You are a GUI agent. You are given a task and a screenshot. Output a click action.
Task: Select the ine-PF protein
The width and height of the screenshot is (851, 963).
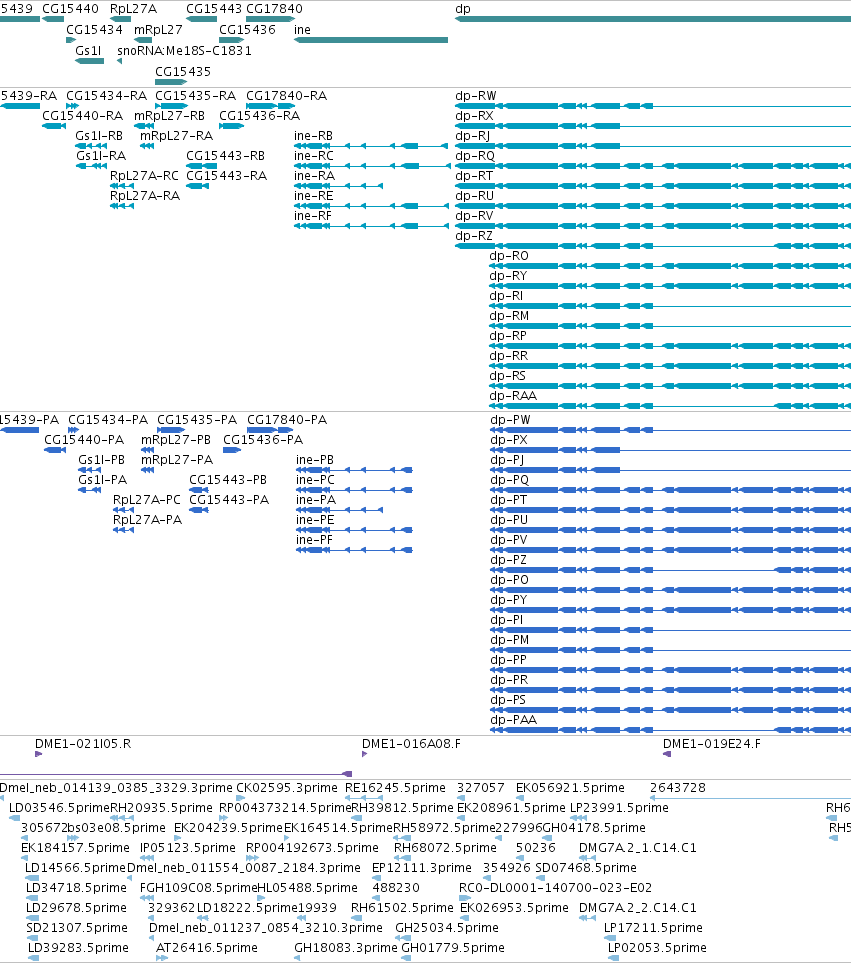click(x=354, y=550)
